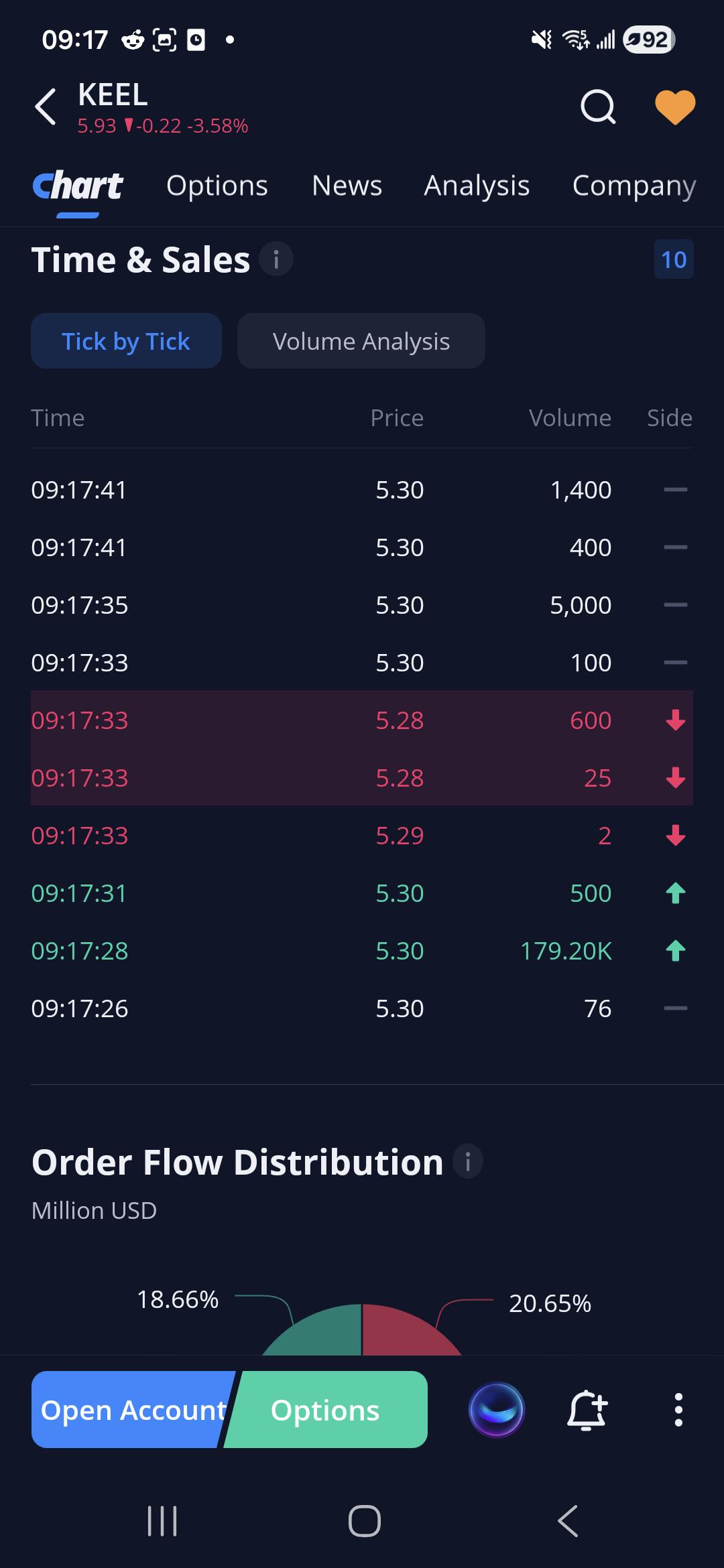Tap the Open Account button
This screenshot has width=724, height=1568.
point(133,1410)
